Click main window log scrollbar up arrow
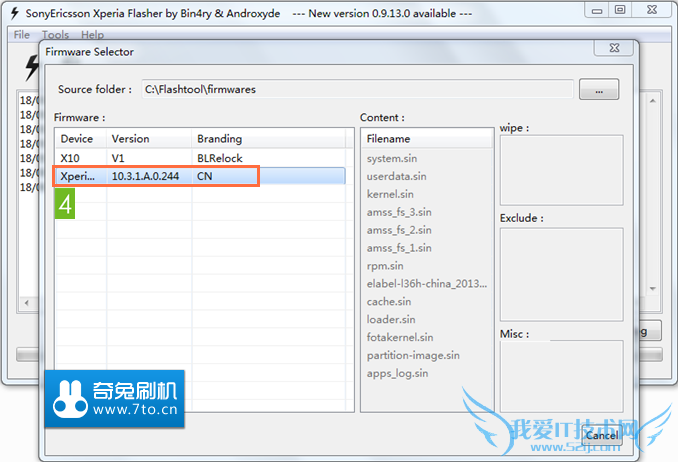This screenshot has height=462, width=678. [652, 101]
